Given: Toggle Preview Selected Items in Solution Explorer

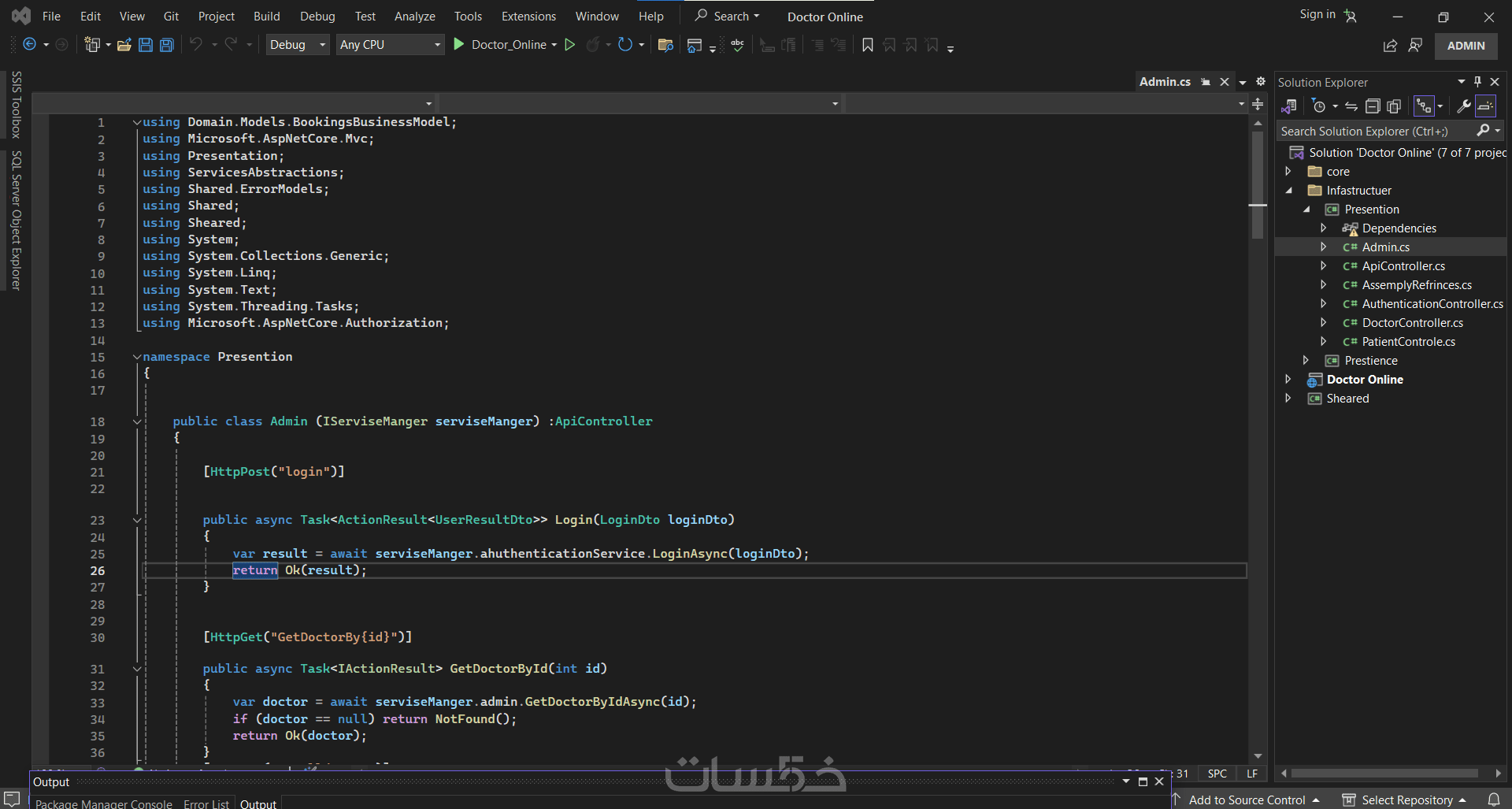Looking at the screenshot, I should coord(1485,106).
